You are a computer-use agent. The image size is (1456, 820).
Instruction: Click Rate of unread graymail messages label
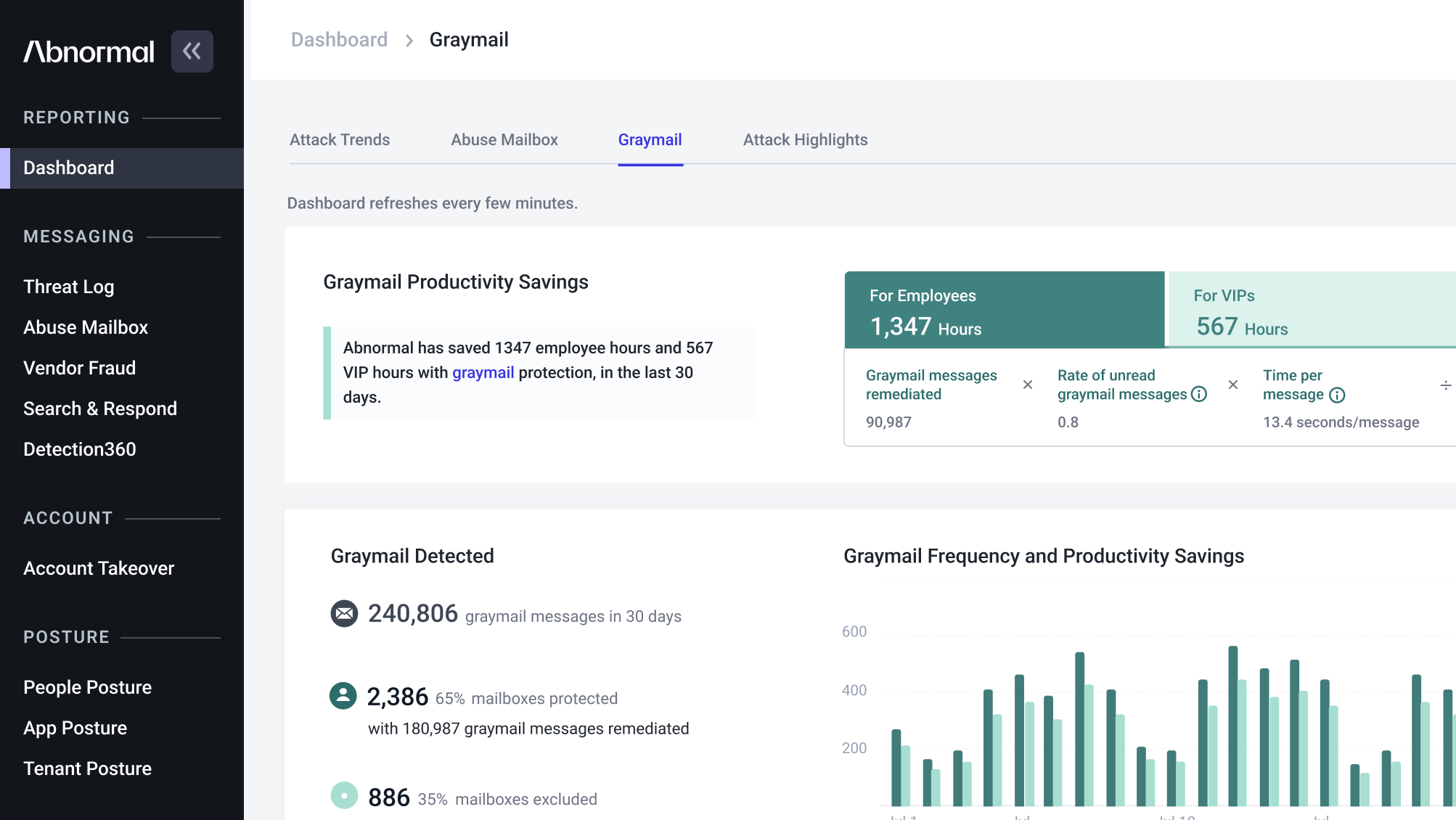1122,385
